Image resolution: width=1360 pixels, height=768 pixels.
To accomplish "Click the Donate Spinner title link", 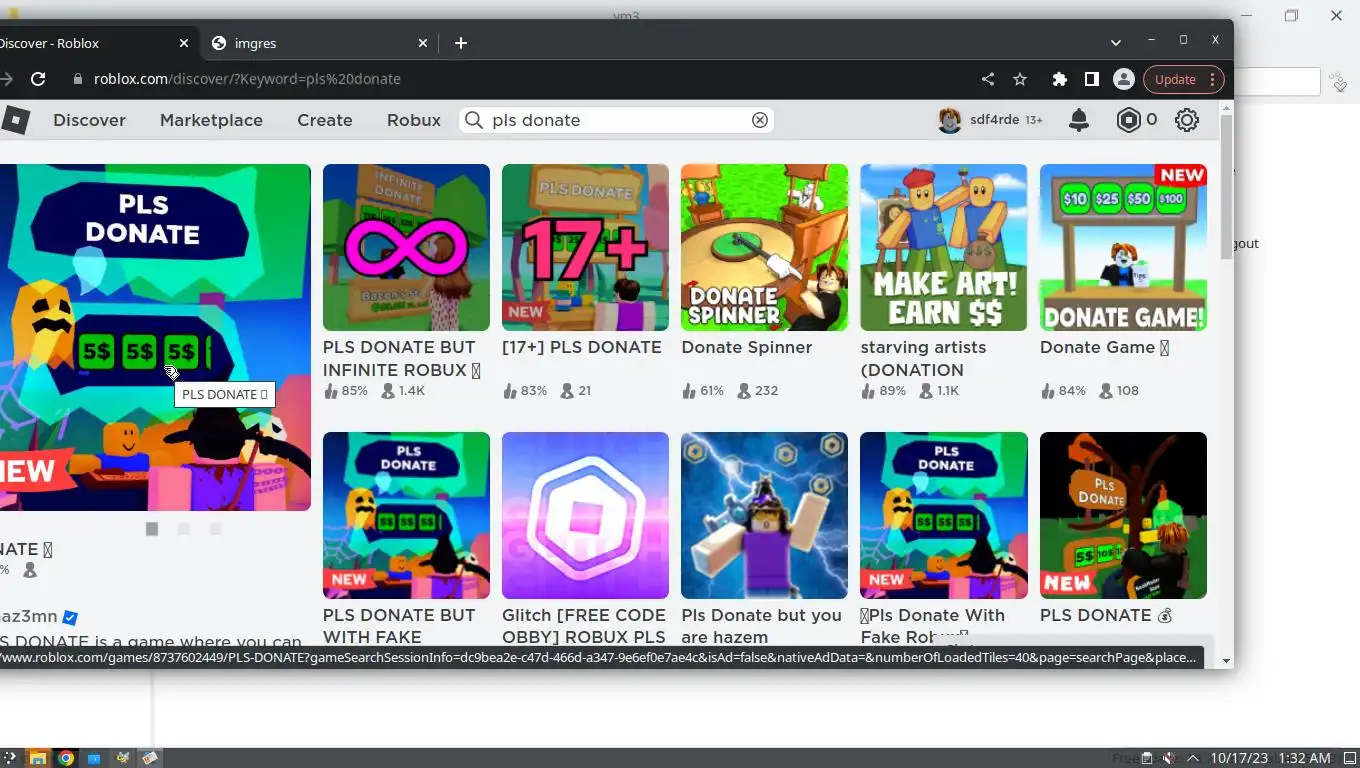I will 746,347.
